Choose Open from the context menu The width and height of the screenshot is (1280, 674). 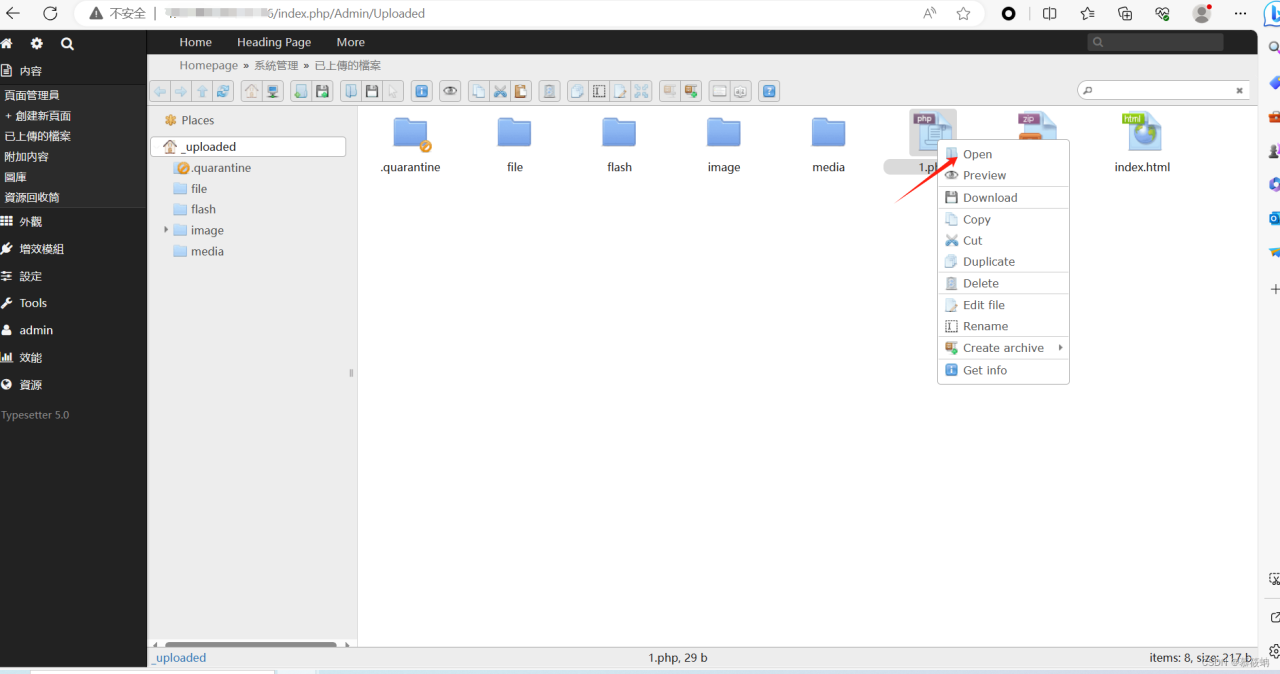tap(977, 154)
